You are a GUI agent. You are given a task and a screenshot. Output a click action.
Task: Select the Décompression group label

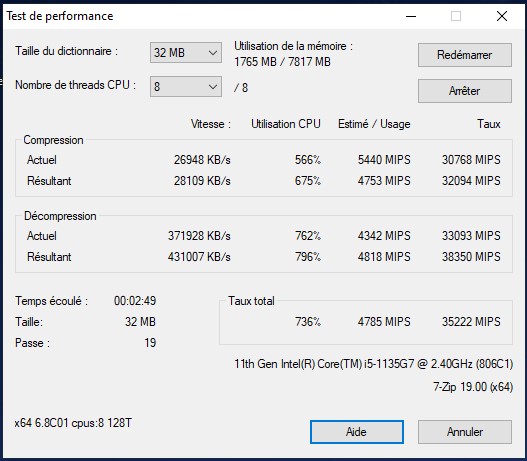[x=60, y=216]
